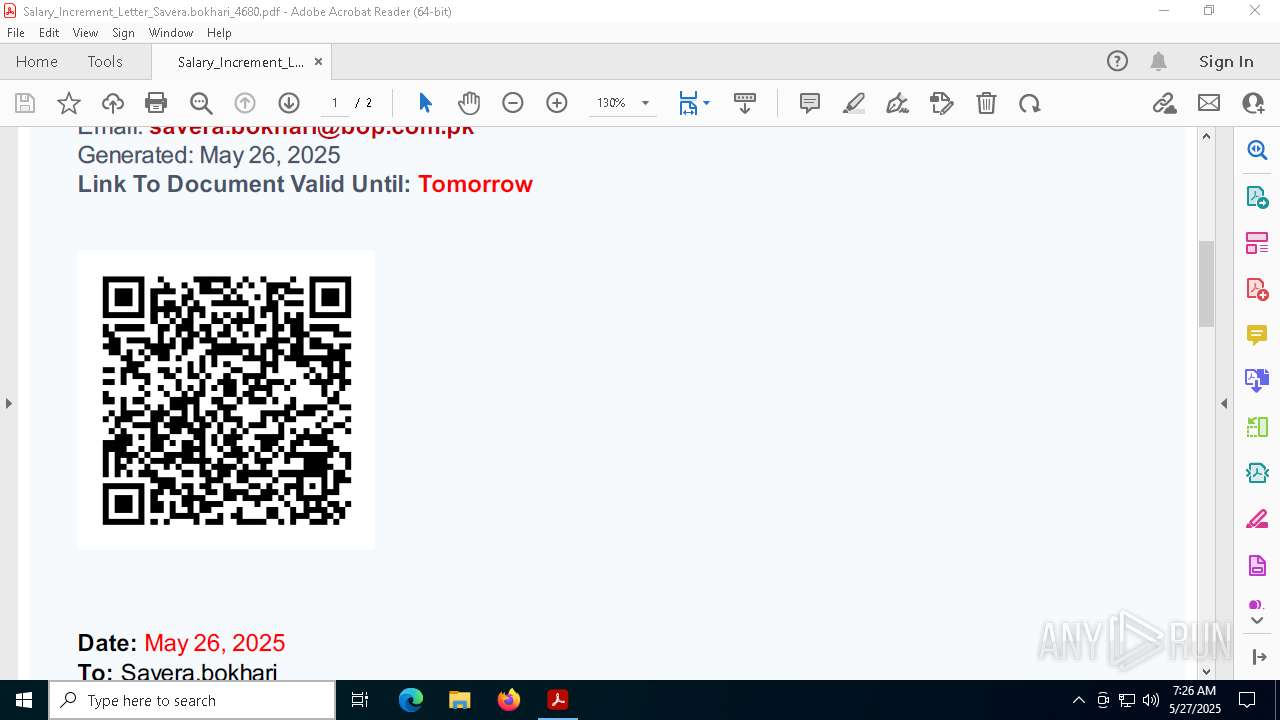Collapse the right tools pane

[1224, 403]
